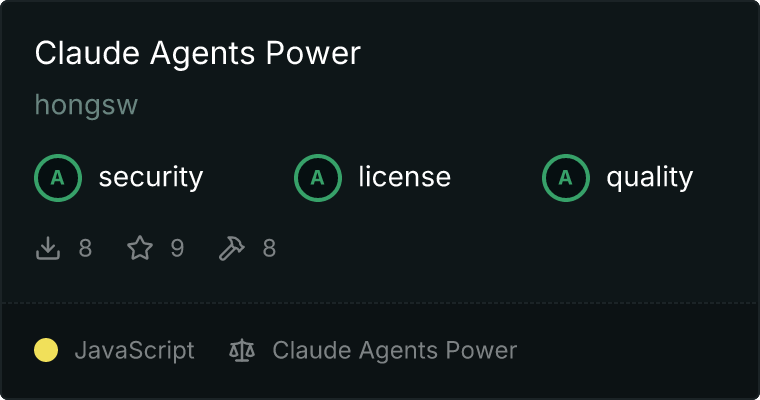Open the Claude Agents Power title
This screenshot has height=400, width=760.
198,53
